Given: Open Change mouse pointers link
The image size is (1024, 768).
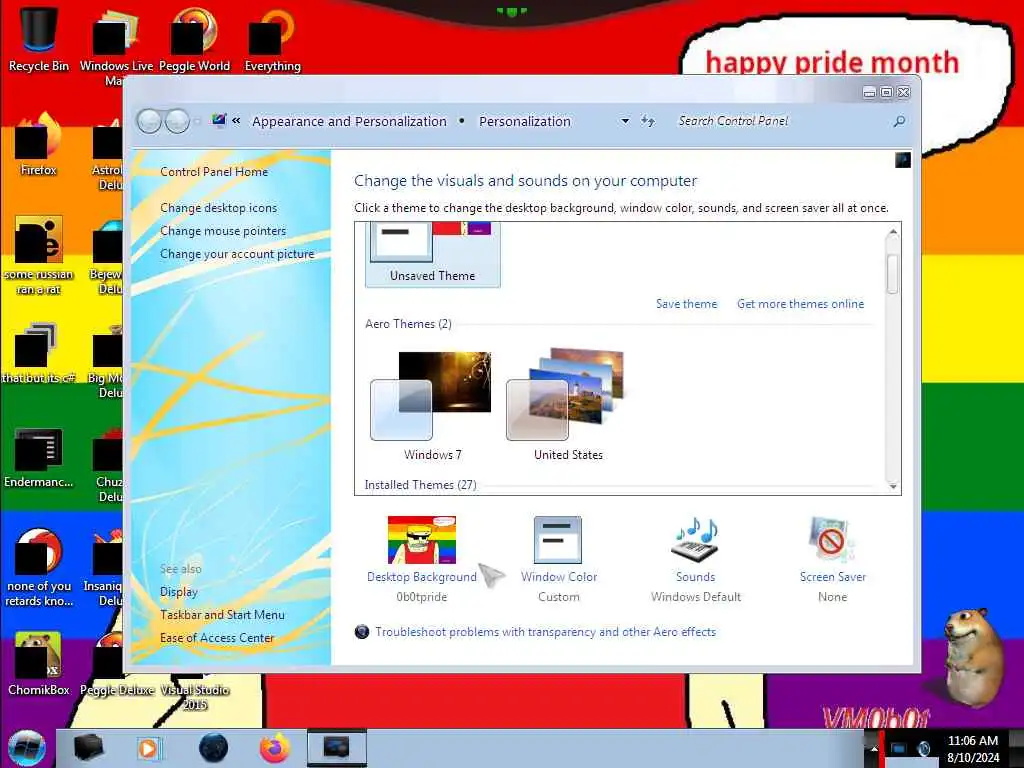Looking at the screenshot, I should (x=223, y=231).
